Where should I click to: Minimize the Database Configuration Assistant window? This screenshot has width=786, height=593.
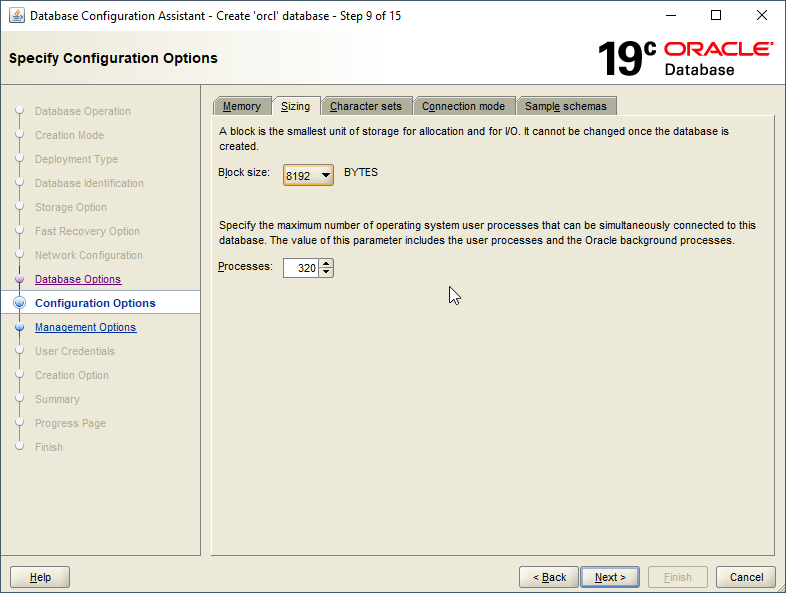point(671,16)
